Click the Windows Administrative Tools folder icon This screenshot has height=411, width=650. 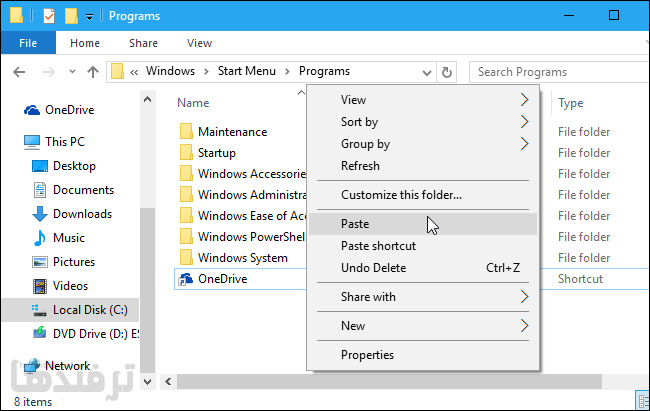(186, 195)
